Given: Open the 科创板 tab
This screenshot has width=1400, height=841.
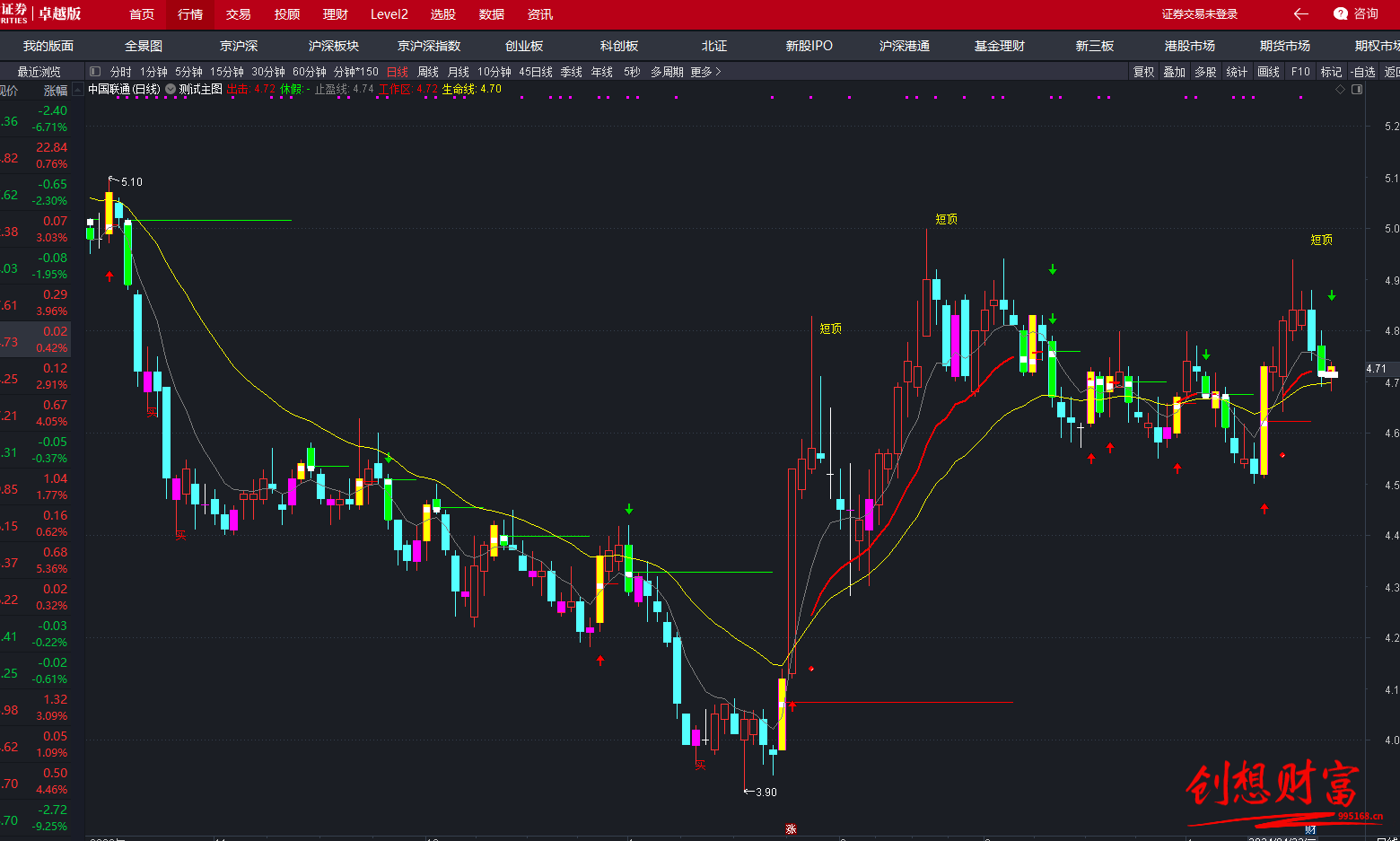Looking at the screenshot, I should tap(619, 46).
